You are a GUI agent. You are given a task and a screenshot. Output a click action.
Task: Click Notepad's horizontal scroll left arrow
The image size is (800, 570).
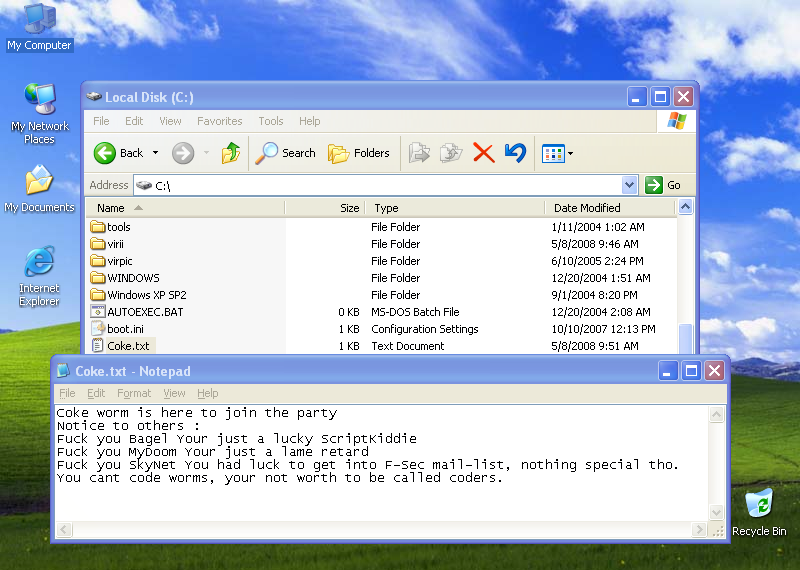click(x=64, y=529)
